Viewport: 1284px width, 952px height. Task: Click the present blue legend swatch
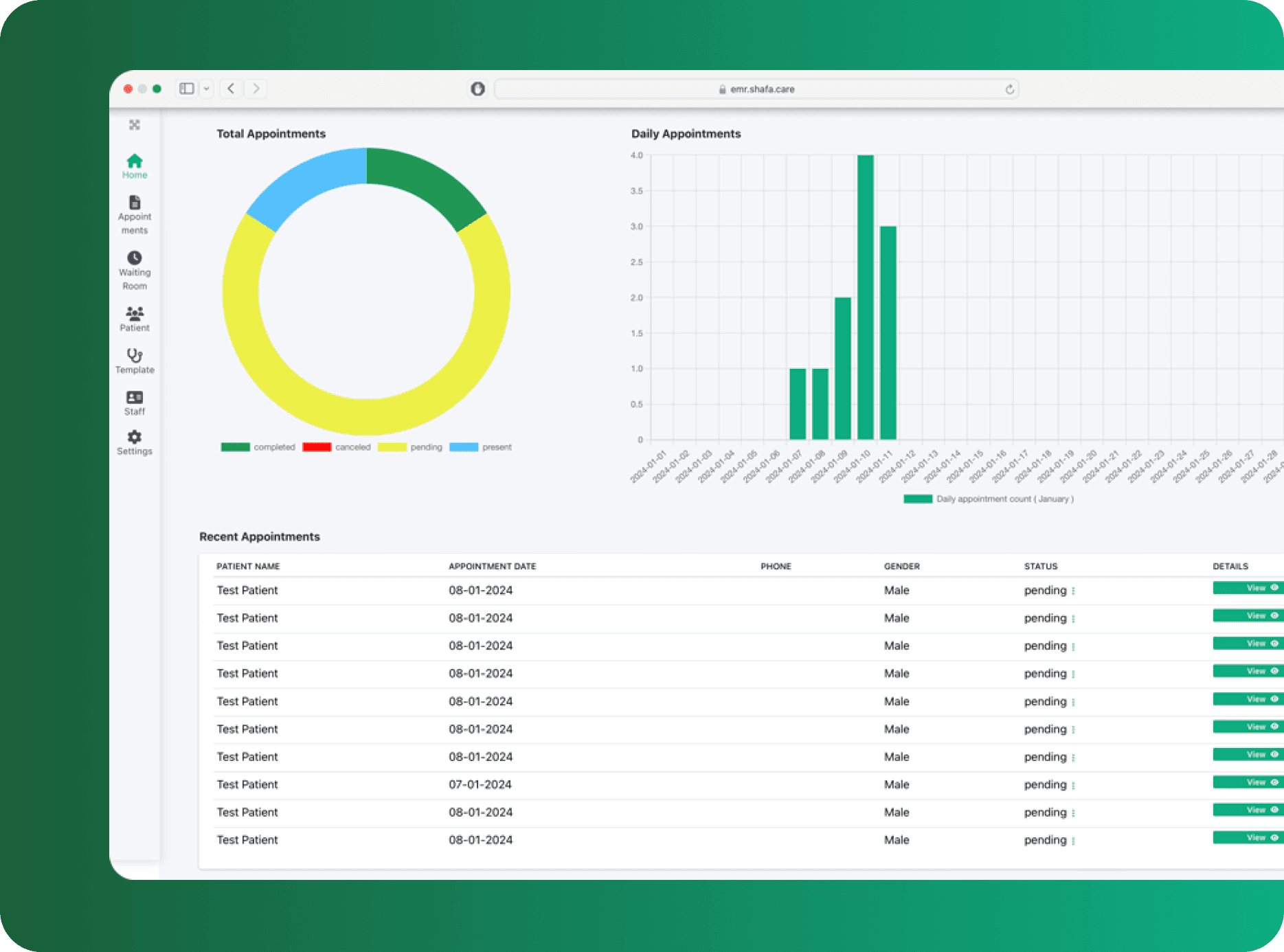point(464,447)
